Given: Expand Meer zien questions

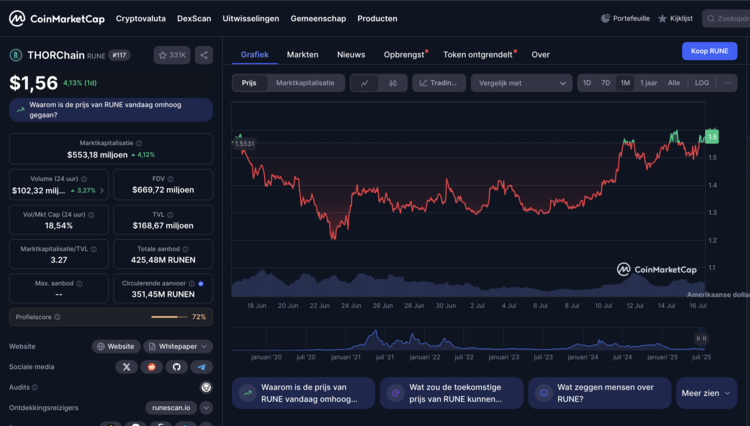Looking at the screenshot, I should 706,393.
